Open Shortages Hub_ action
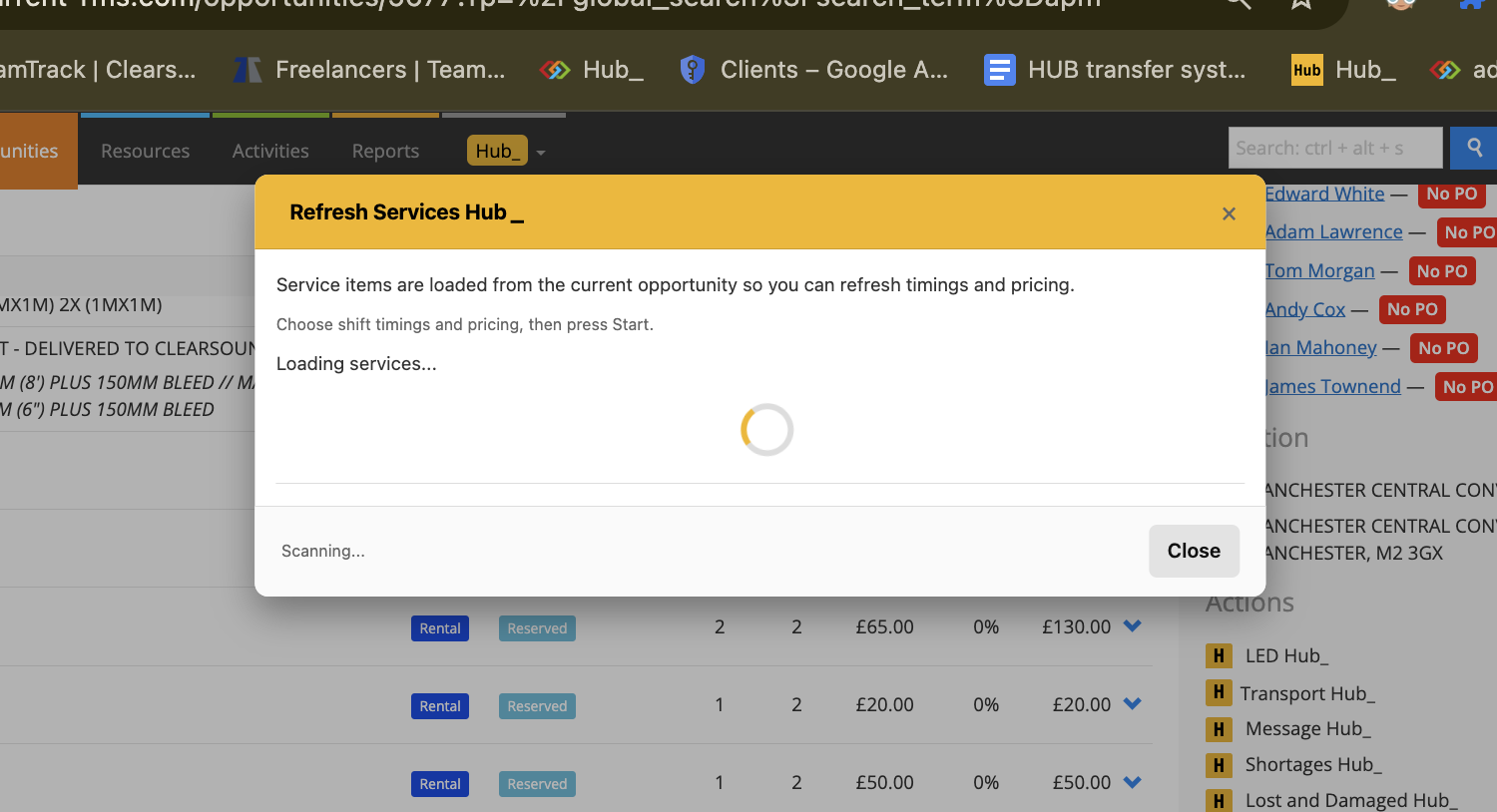The height and width of the screenshot is (812, 1497). (x=1313, y=765)
